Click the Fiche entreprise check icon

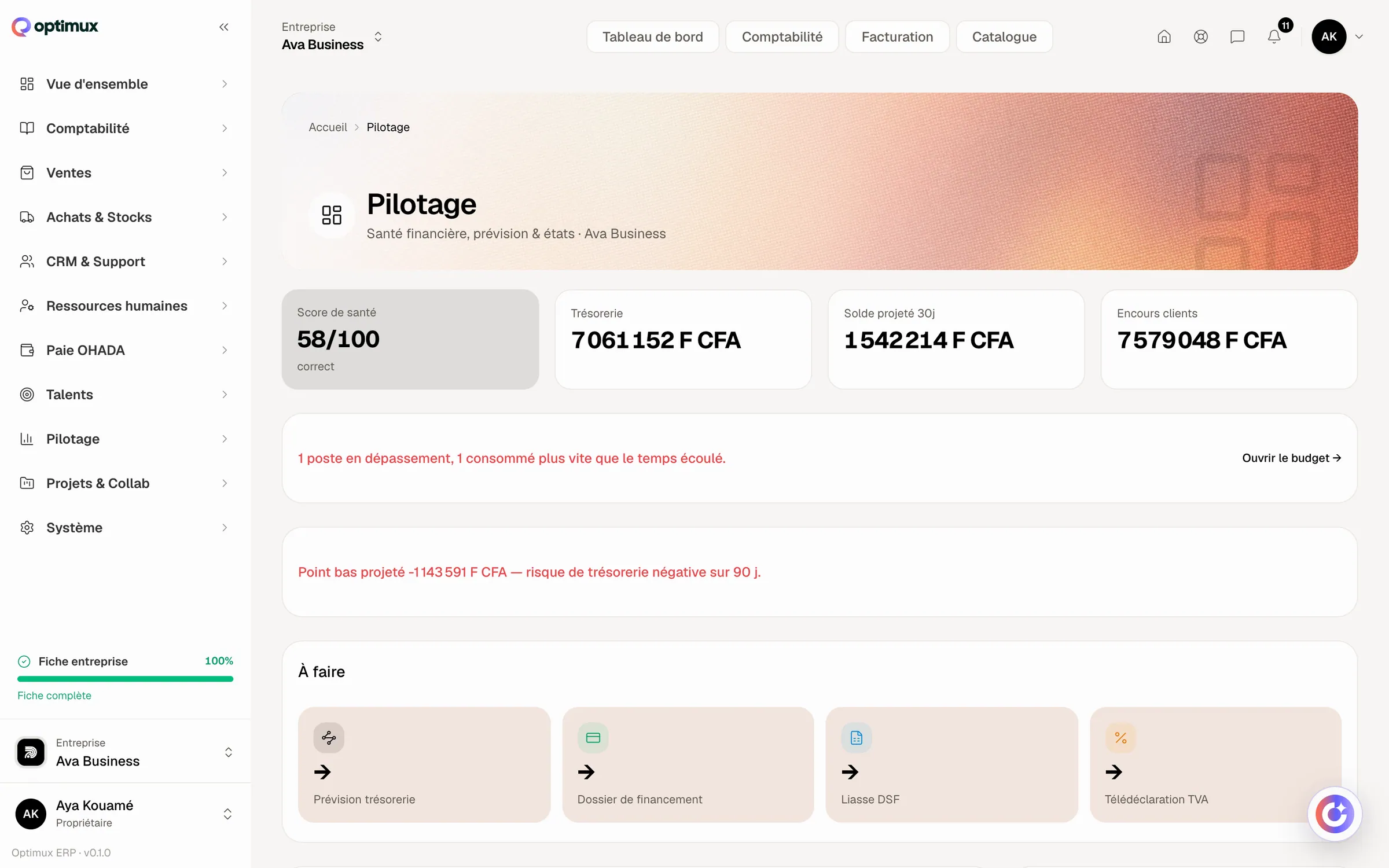(x=24, y=661)
